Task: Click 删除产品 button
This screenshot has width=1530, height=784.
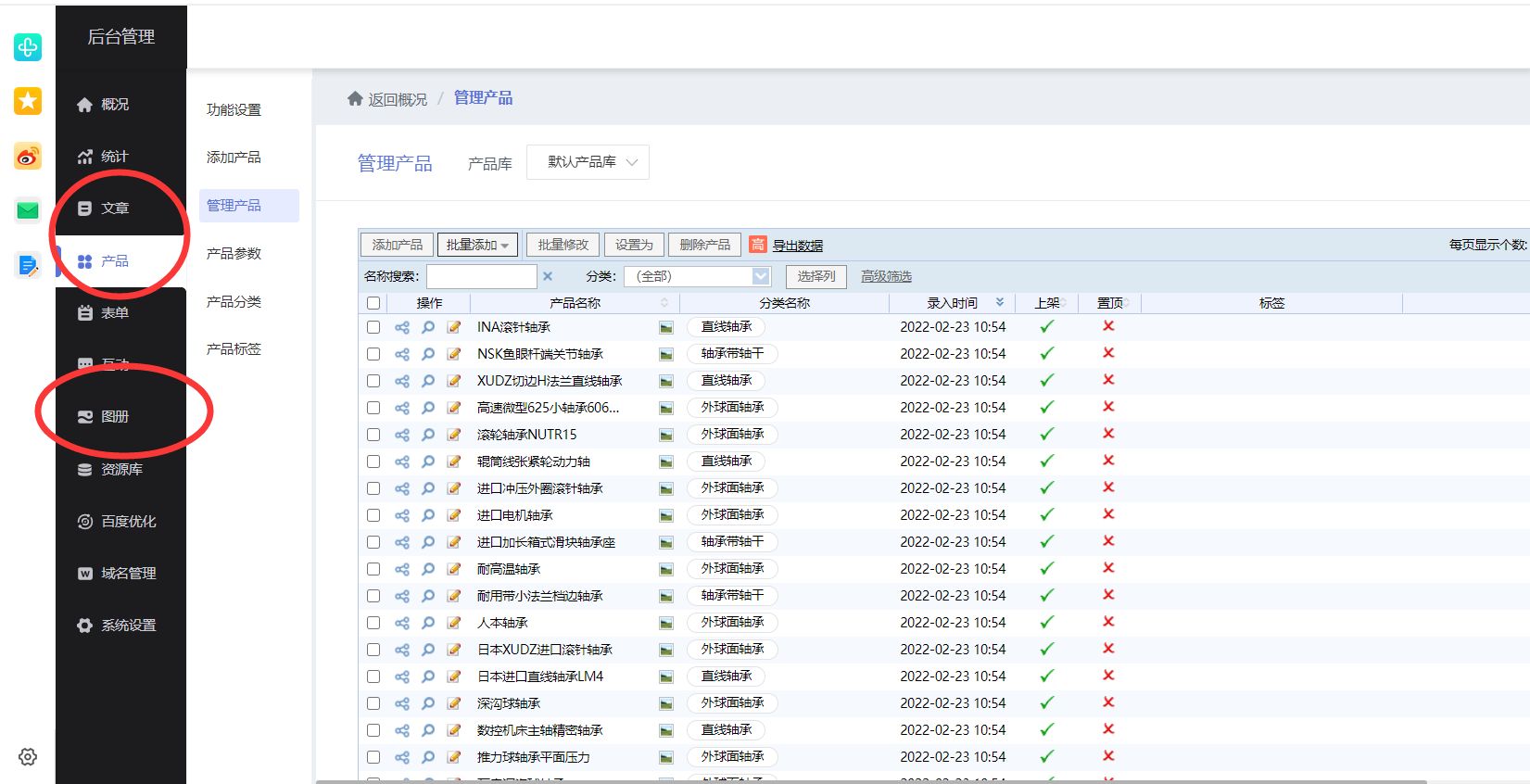Action: click(704, 245)
